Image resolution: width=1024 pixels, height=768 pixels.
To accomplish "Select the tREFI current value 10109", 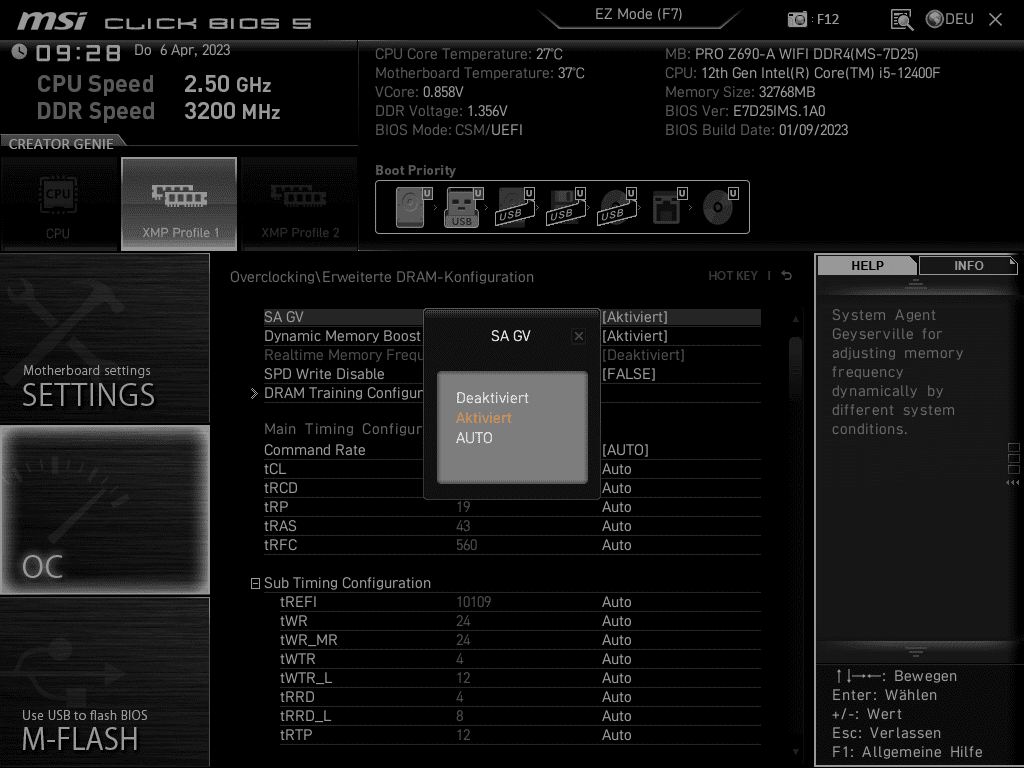I will pyautogui.click(x=473, y=601).
